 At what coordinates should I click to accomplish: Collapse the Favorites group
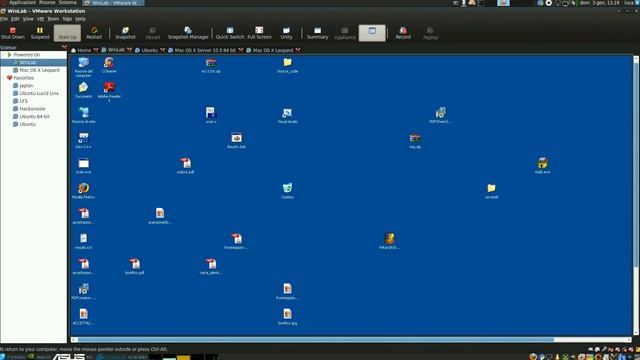[x=9, y=78]
